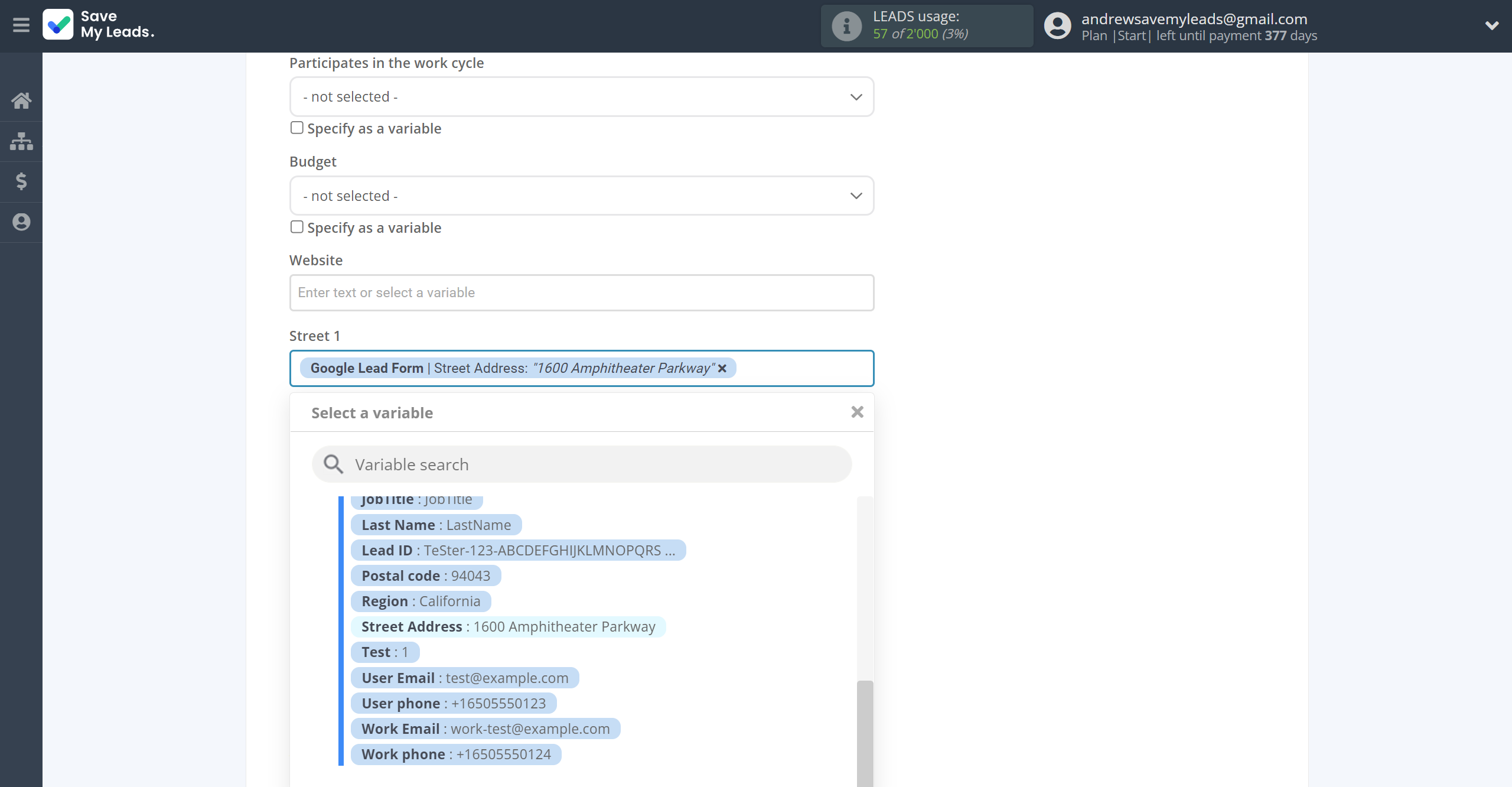The width and height of the screenshot is (1512, 787).
Task: Click the Save My Leads logo
Action: point(99,25)
